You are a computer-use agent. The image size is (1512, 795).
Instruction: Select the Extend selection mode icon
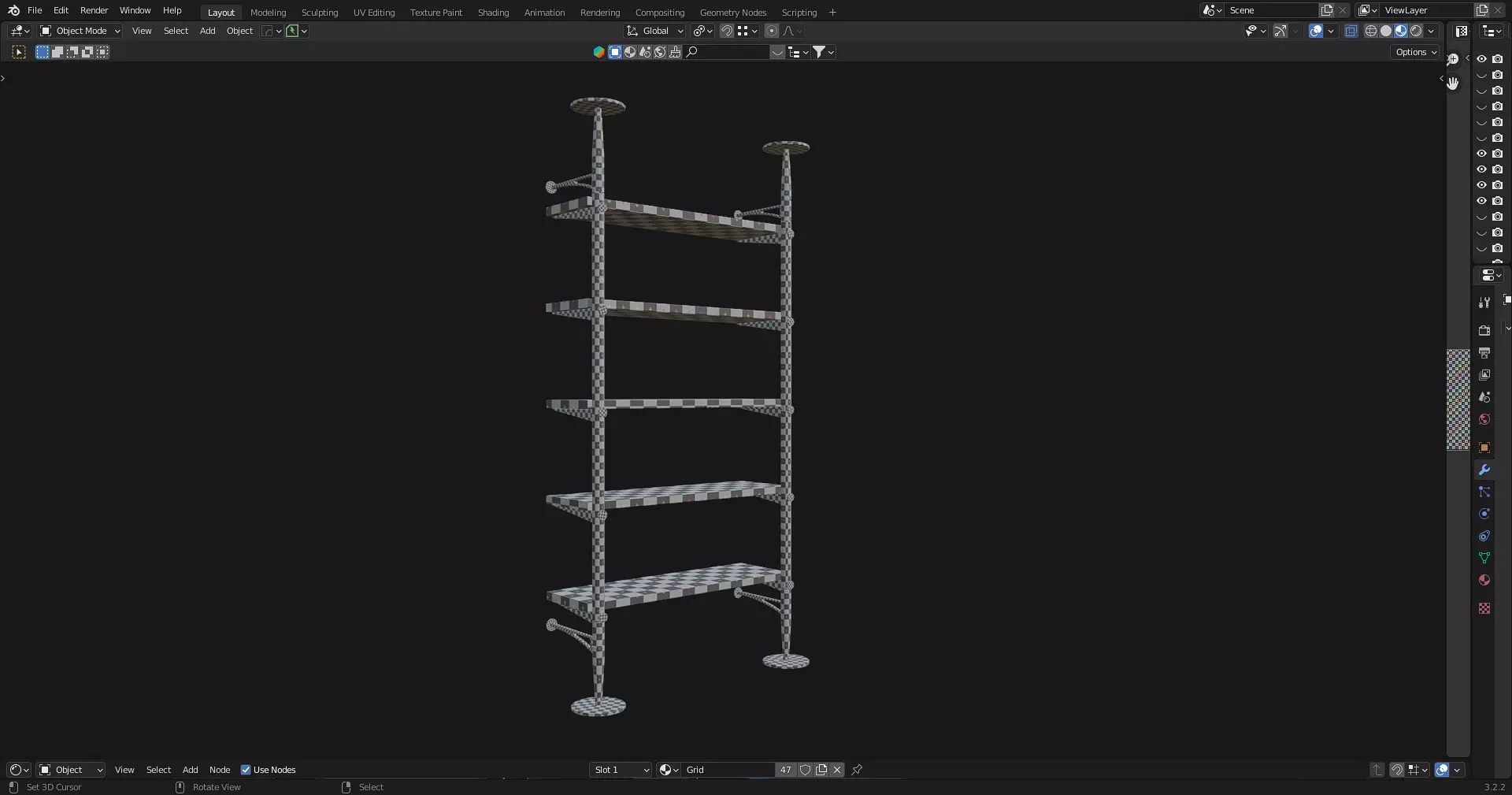[x=57, y=52]
